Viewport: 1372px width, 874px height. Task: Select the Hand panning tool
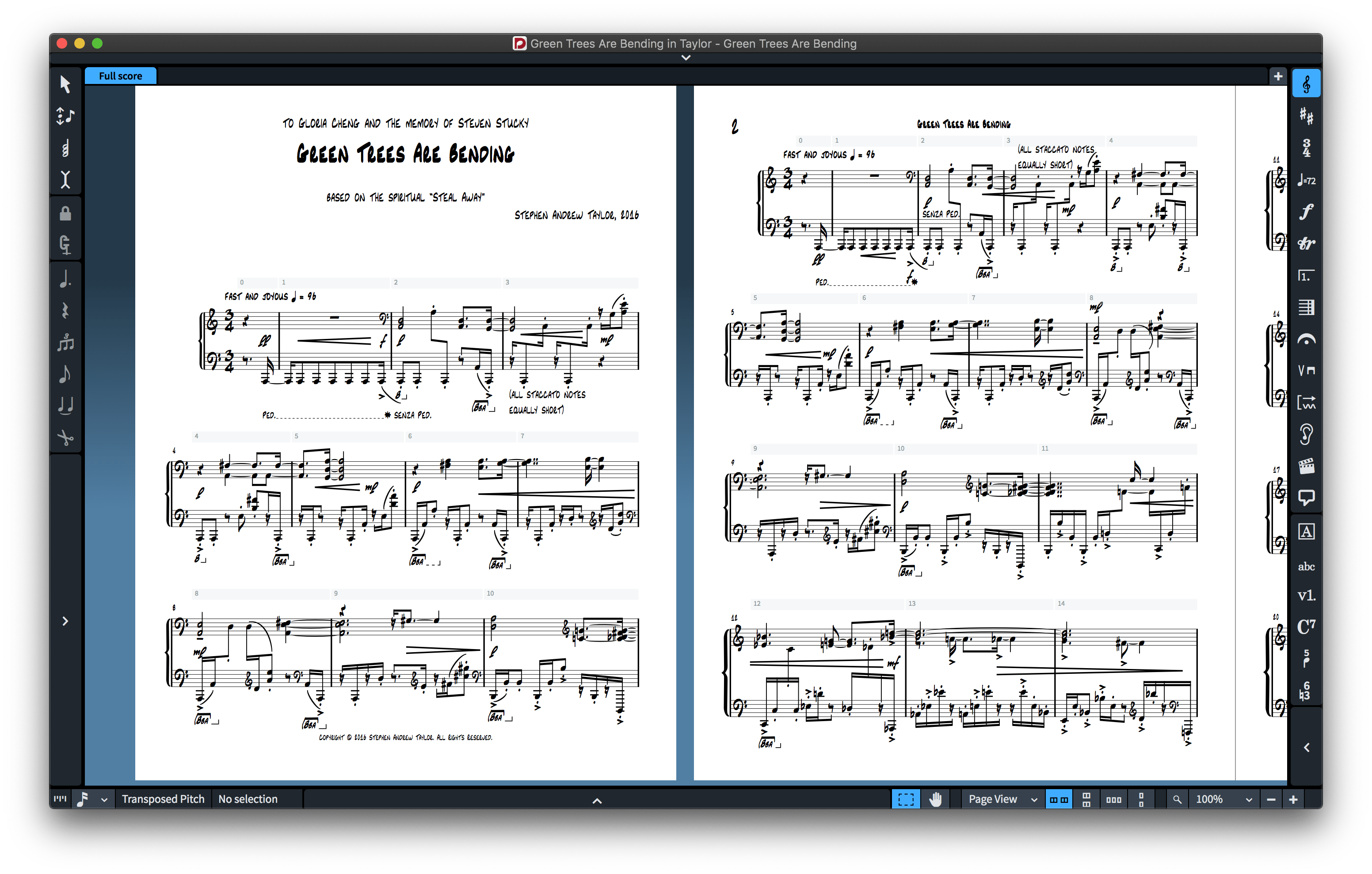[x=935, y=799]
